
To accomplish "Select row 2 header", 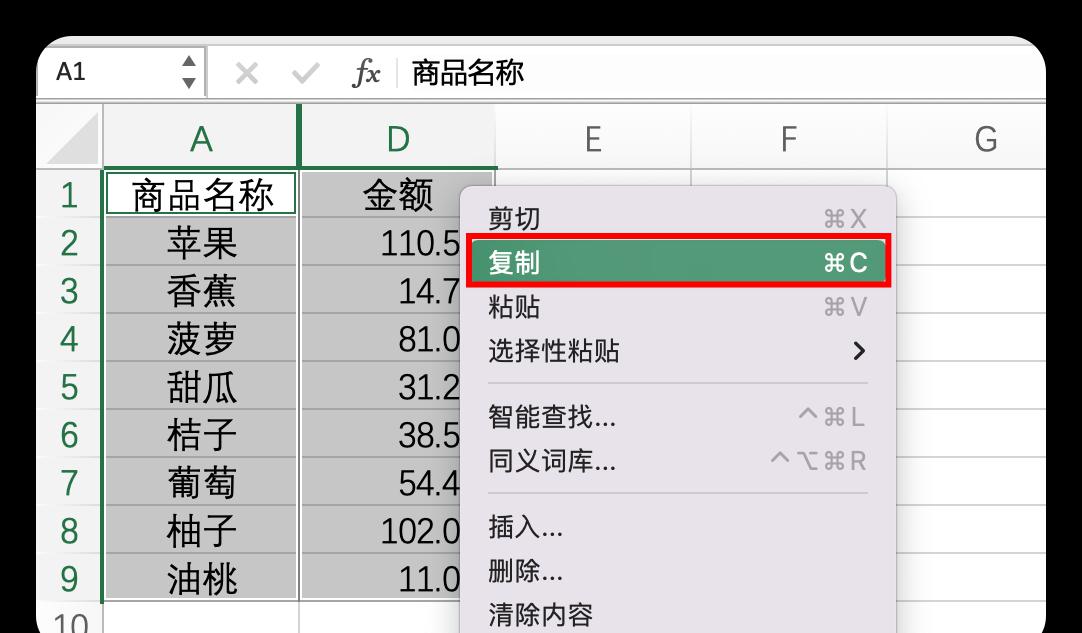I will 69,243.
